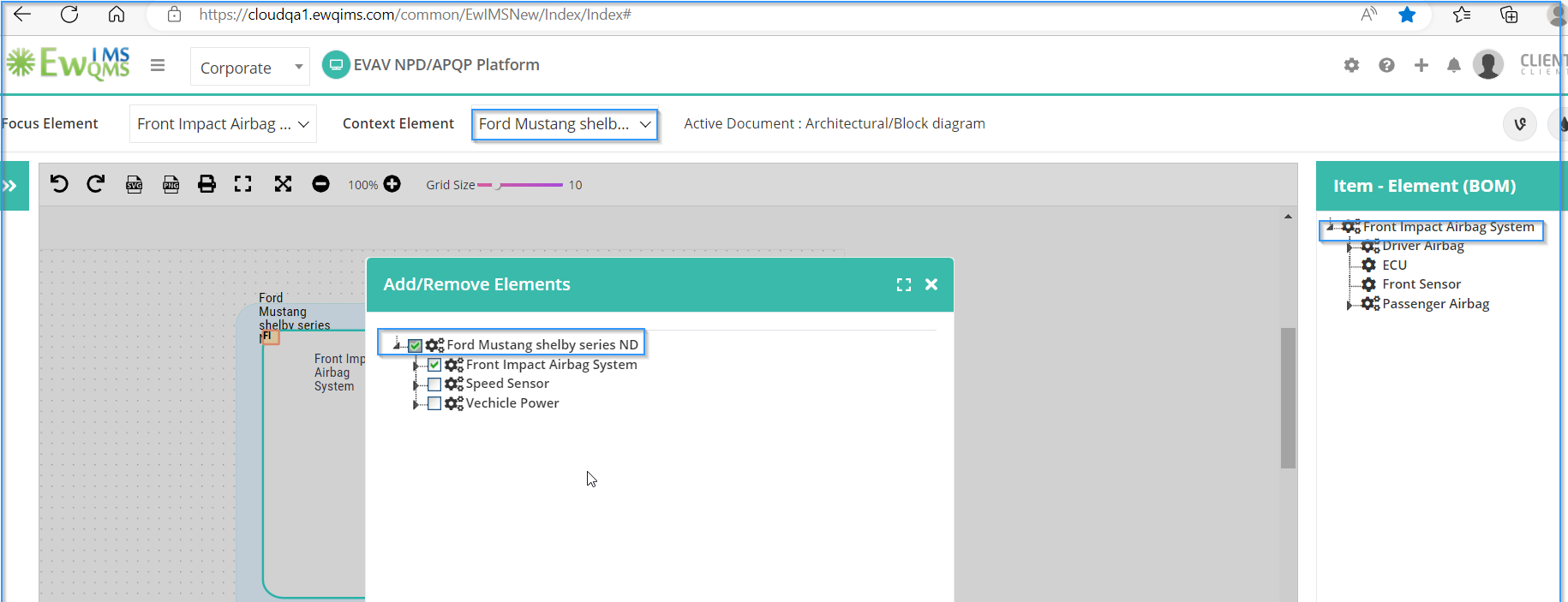1568x602 pixels.
Task: Collapse the Ford Mustang shelby series ND node
Action: (397, 345)
